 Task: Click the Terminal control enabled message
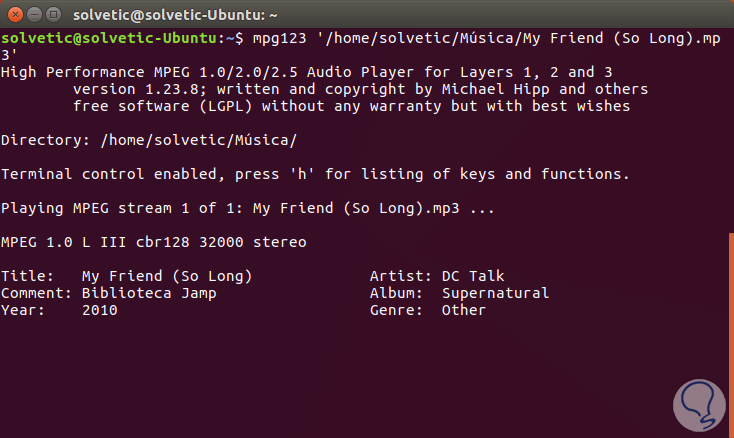pos(315,174)
